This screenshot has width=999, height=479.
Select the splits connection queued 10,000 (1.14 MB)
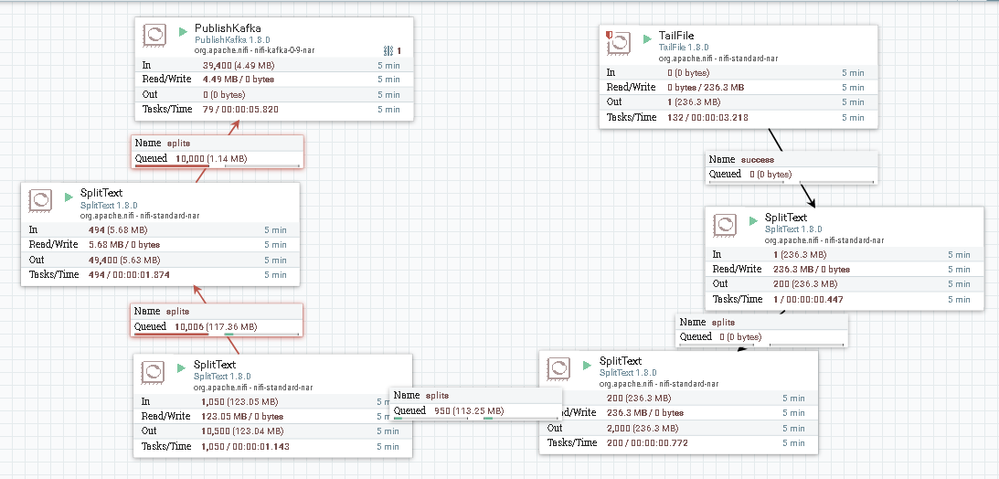click(x=217, y=152)
